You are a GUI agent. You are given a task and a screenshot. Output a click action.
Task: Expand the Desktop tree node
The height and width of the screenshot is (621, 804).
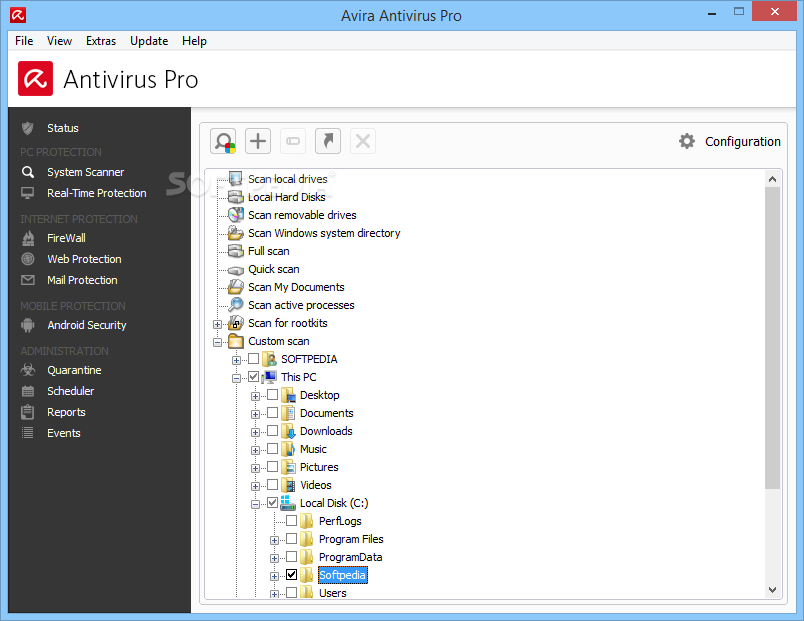[x=255, y=396]
